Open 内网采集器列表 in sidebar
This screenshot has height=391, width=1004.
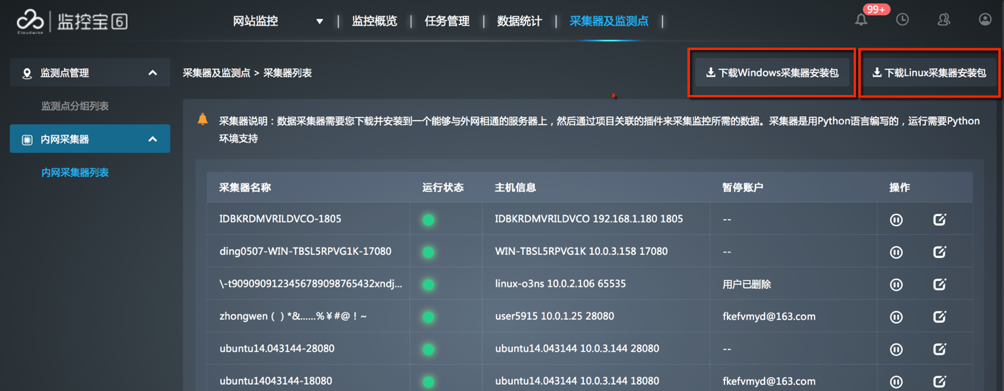[75, 173]
